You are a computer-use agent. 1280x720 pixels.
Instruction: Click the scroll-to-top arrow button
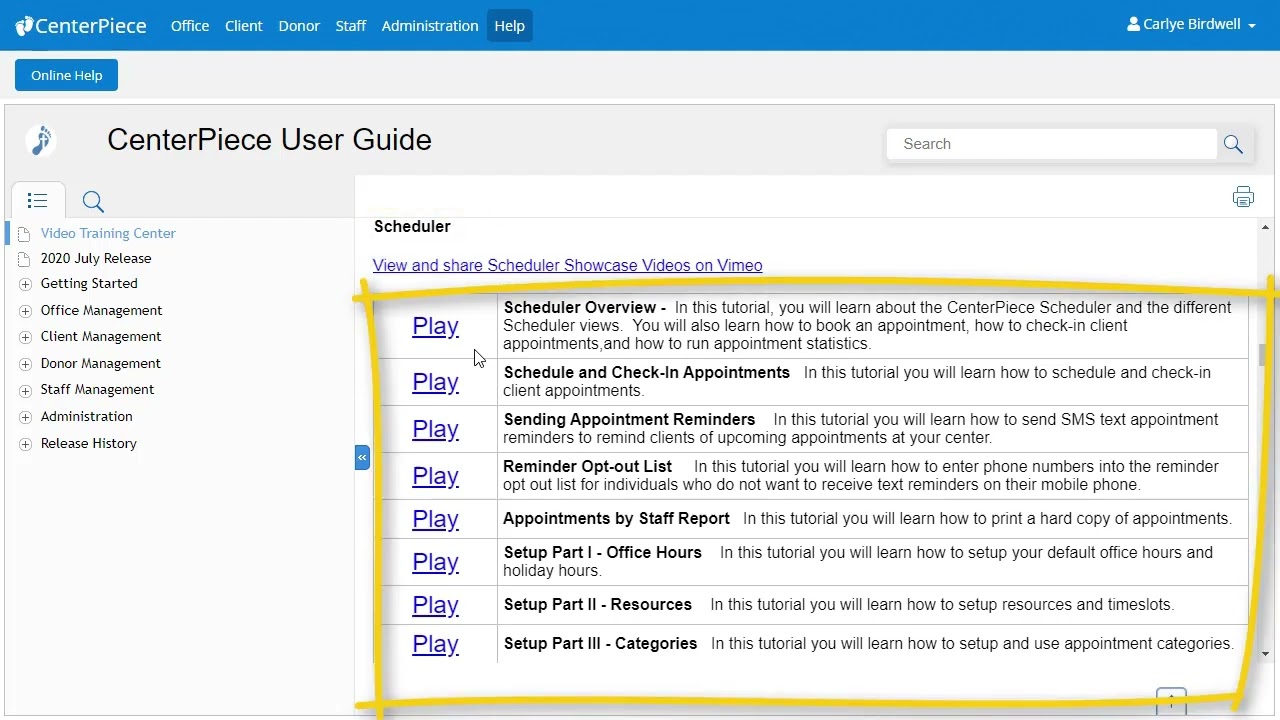pos(1171,700)
